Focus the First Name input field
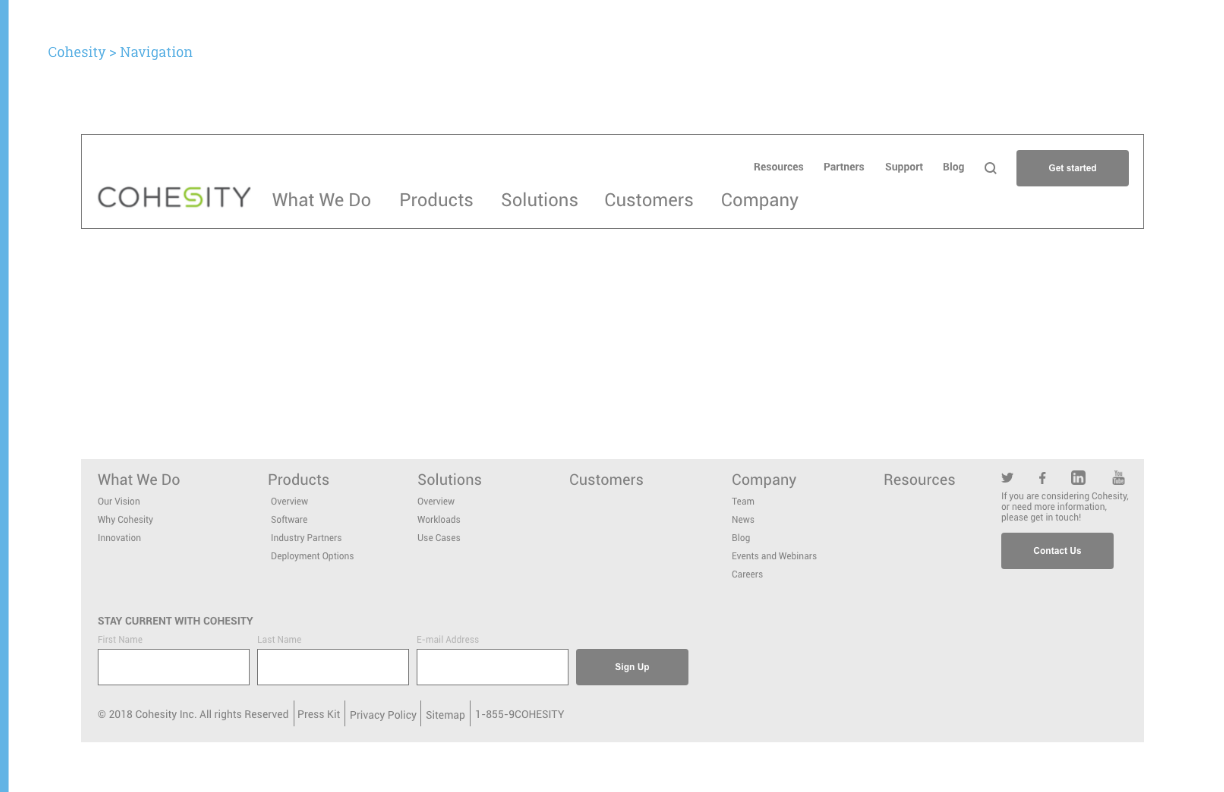The image size is (1224, 792). tap(173, 667)
